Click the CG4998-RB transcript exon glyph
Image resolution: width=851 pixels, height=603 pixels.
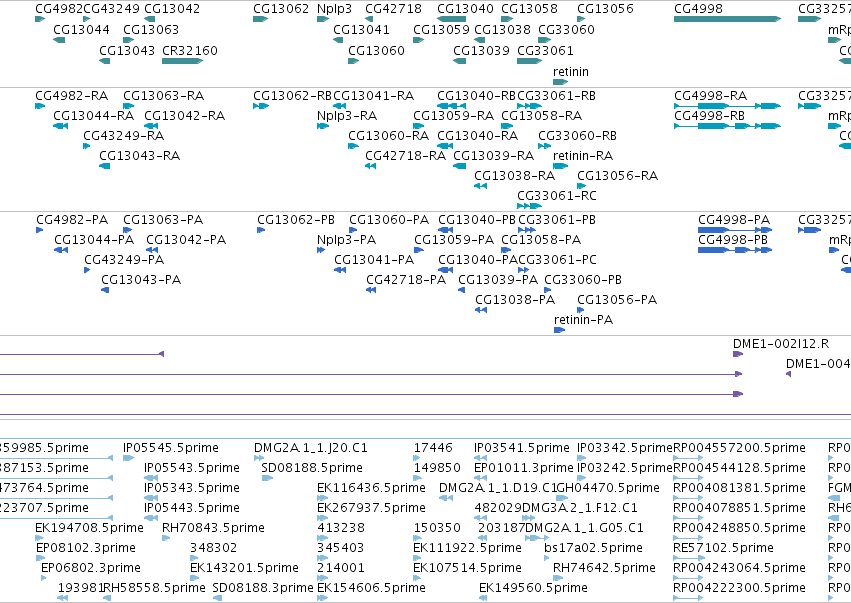[x=727, y=126]
